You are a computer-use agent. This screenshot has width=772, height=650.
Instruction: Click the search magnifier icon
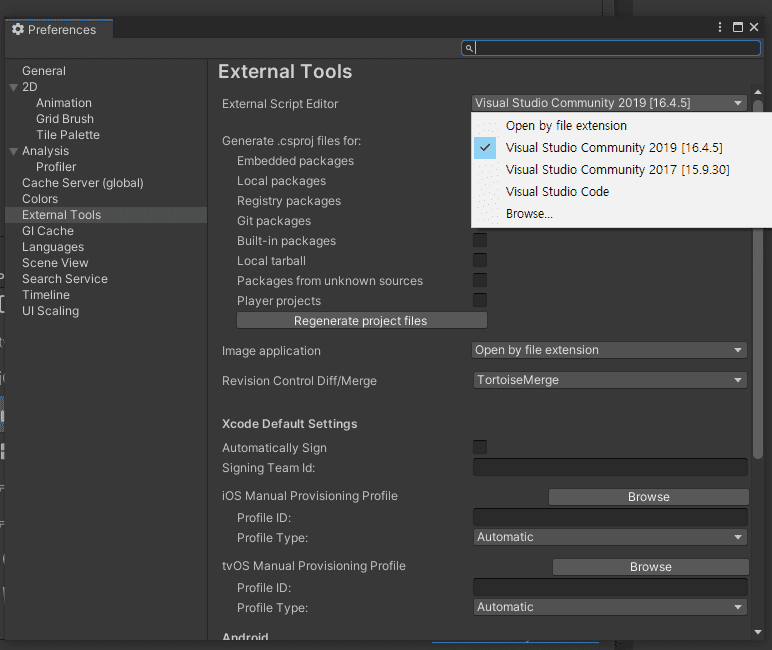469,48
